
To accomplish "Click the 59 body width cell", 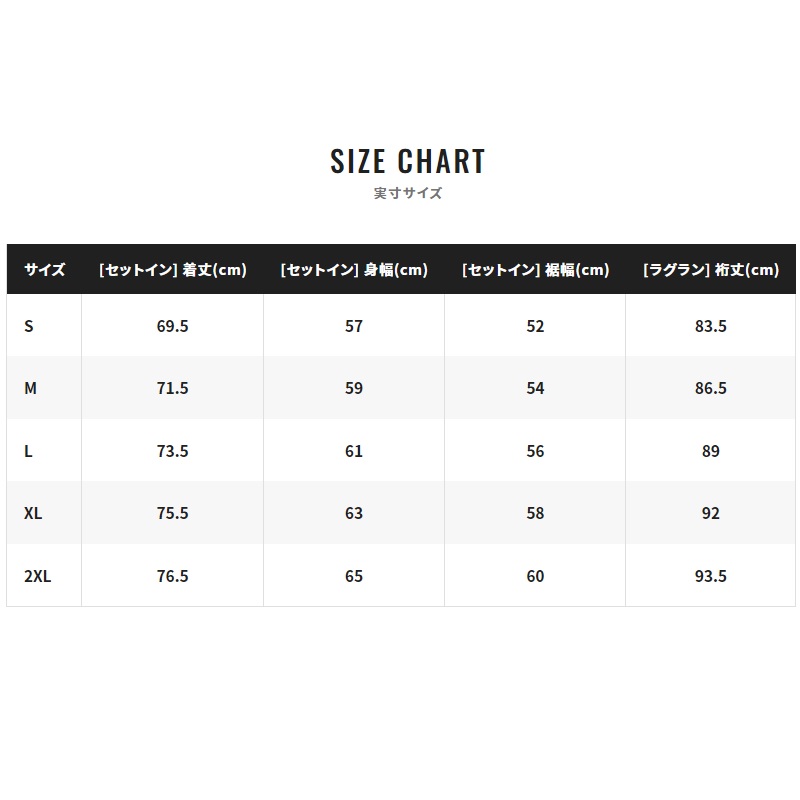I will click(354, 388).
